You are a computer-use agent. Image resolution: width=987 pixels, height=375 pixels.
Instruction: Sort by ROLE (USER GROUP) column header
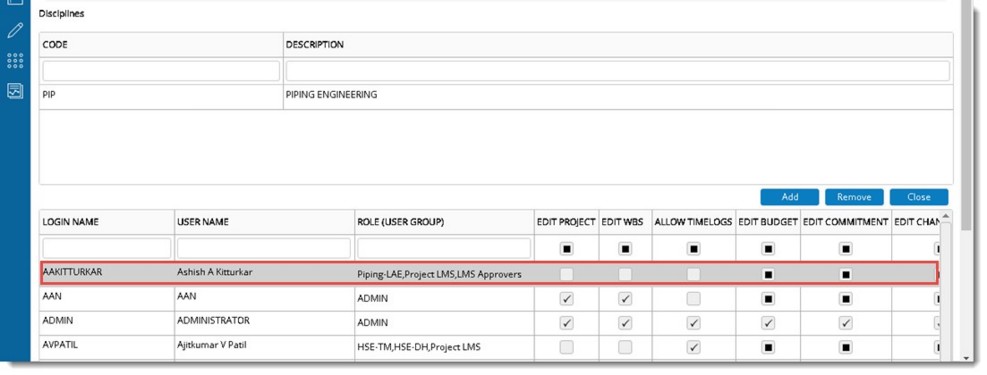click(x=444, y=222)
